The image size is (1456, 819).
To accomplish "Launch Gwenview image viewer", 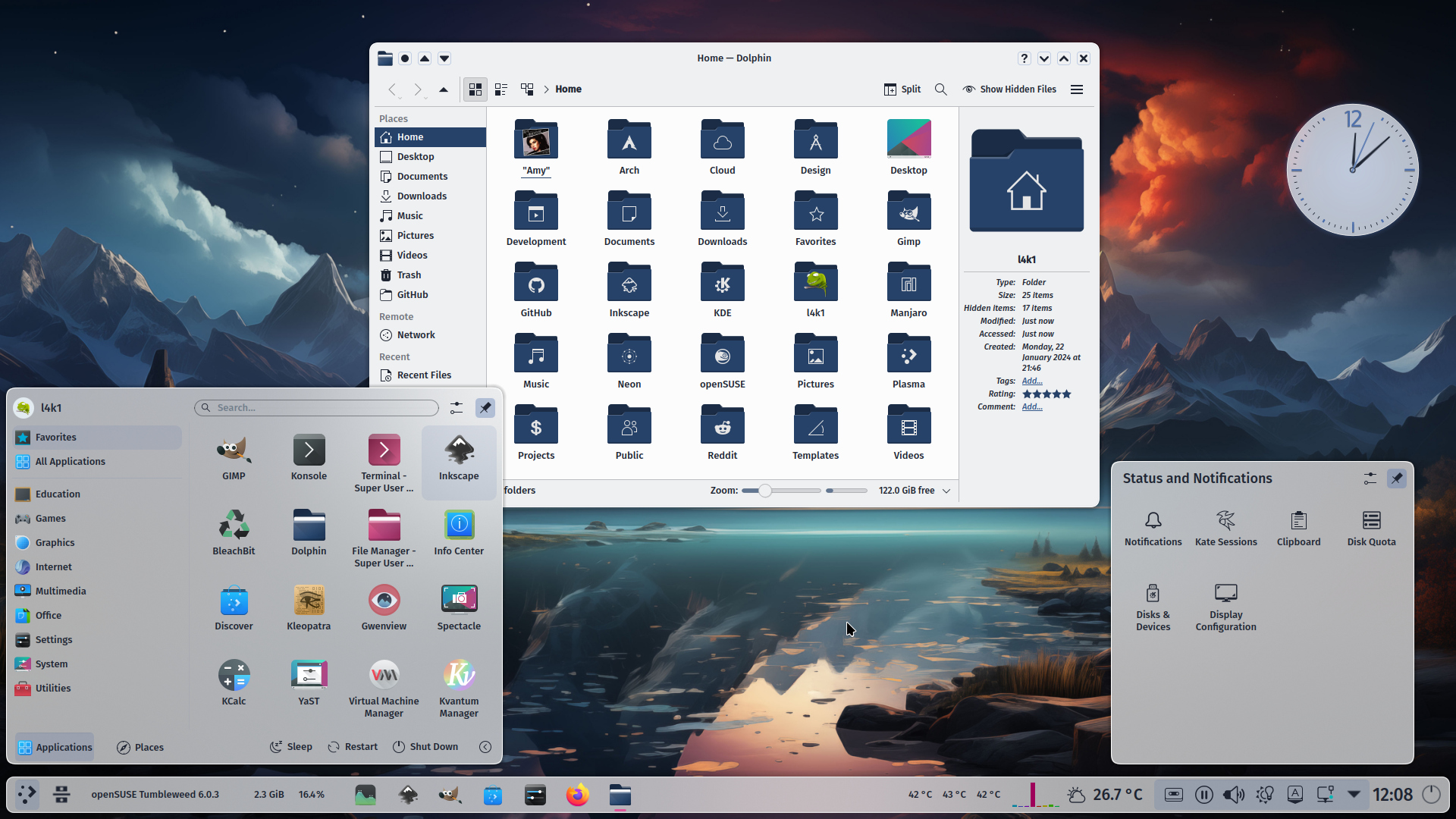I will [384, 608].
